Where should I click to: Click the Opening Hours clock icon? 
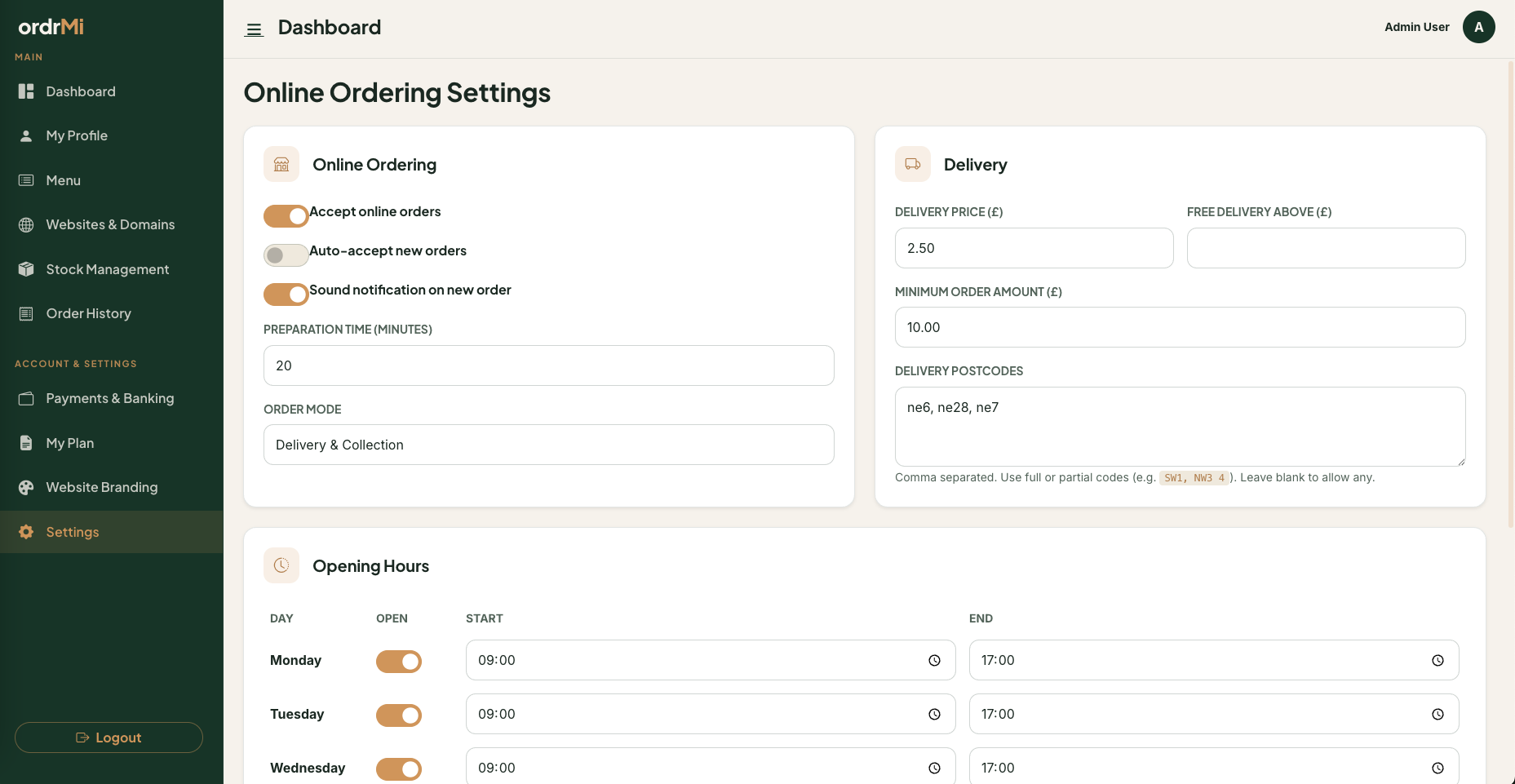click(x=281, y=565)
